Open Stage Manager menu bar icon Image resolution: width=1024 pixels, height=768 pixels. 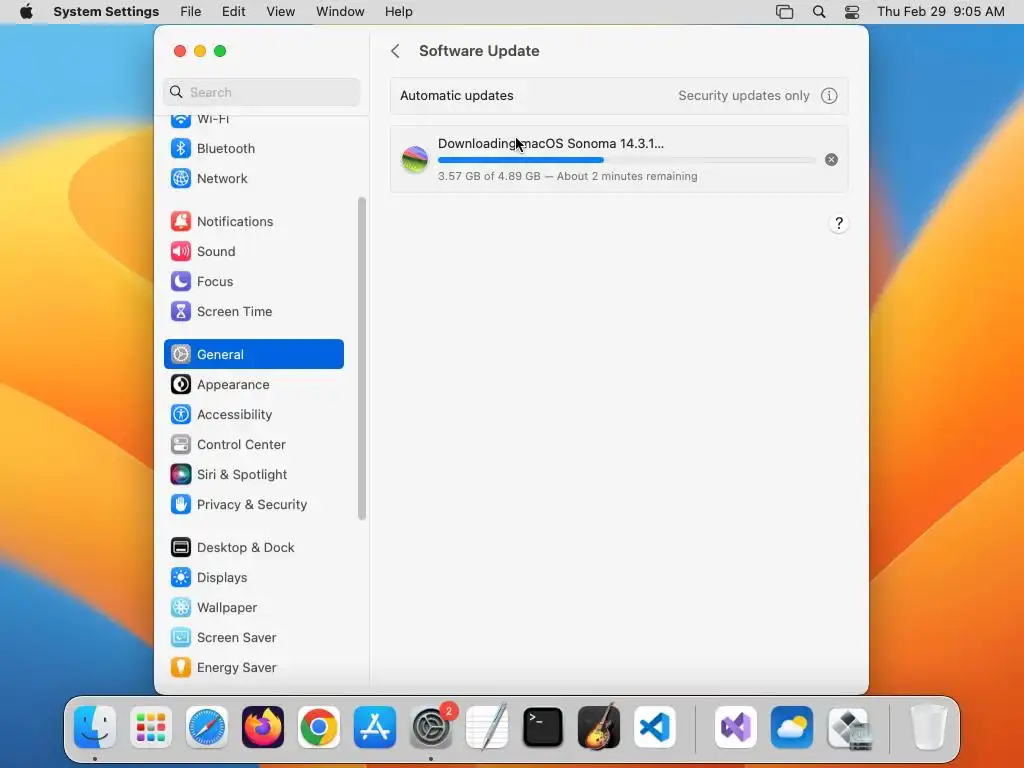pos(784,12)
